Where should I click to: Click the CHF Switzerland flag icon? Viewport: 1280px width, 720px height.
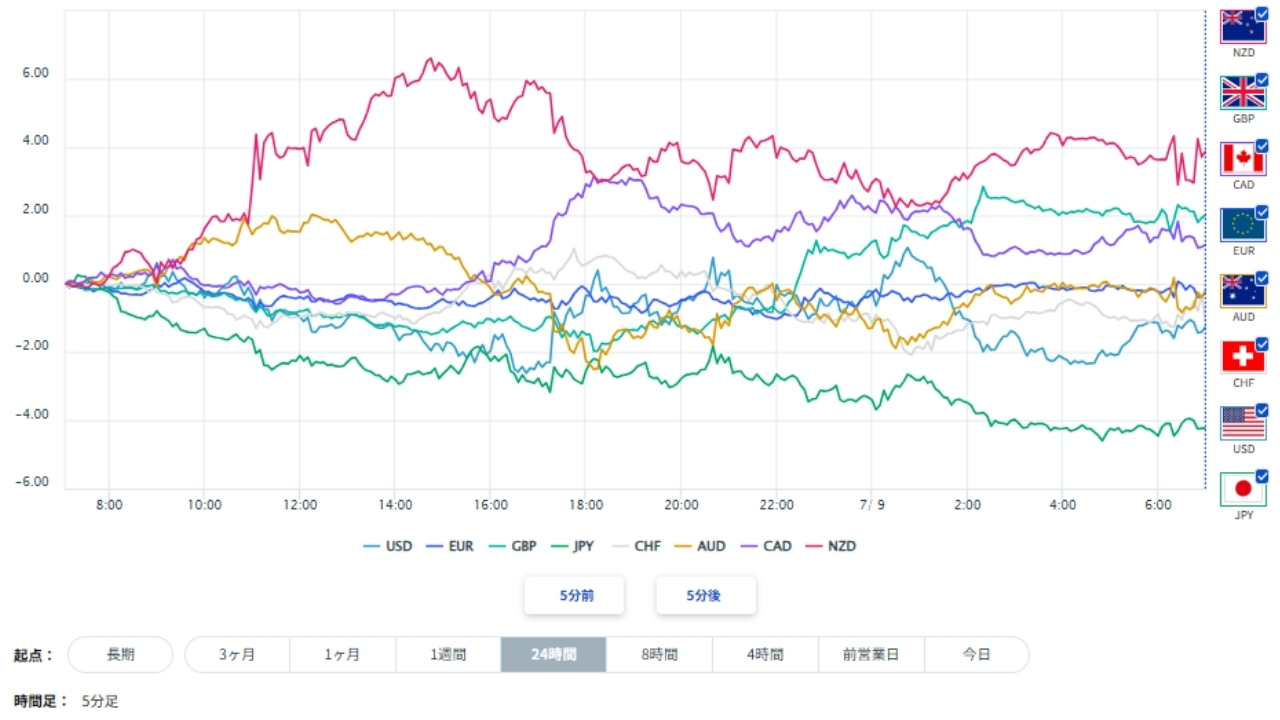click(1243, 357)
